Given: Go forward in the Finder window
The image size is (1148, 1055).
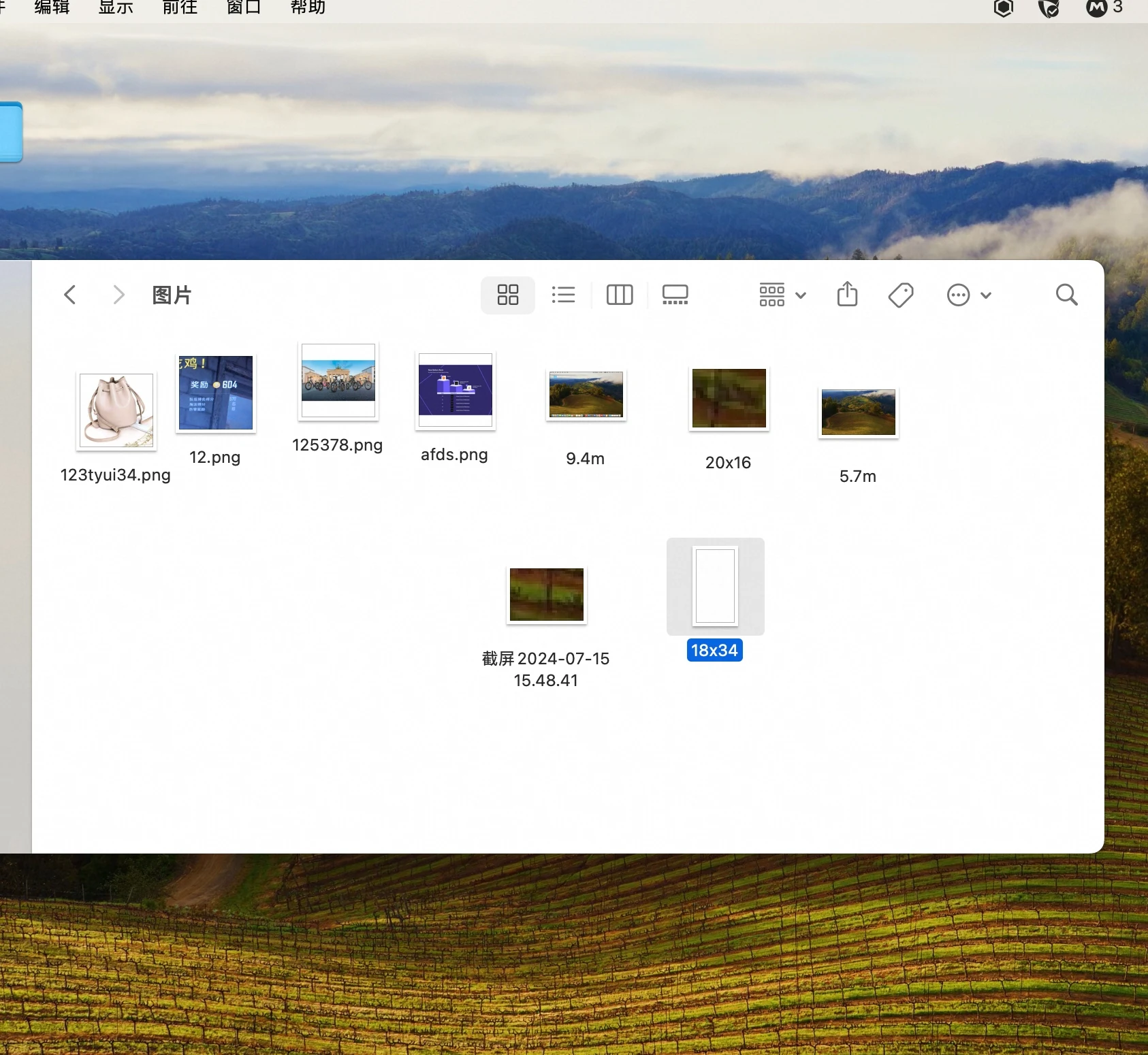Looking at the screenshot, I should 118,295.
